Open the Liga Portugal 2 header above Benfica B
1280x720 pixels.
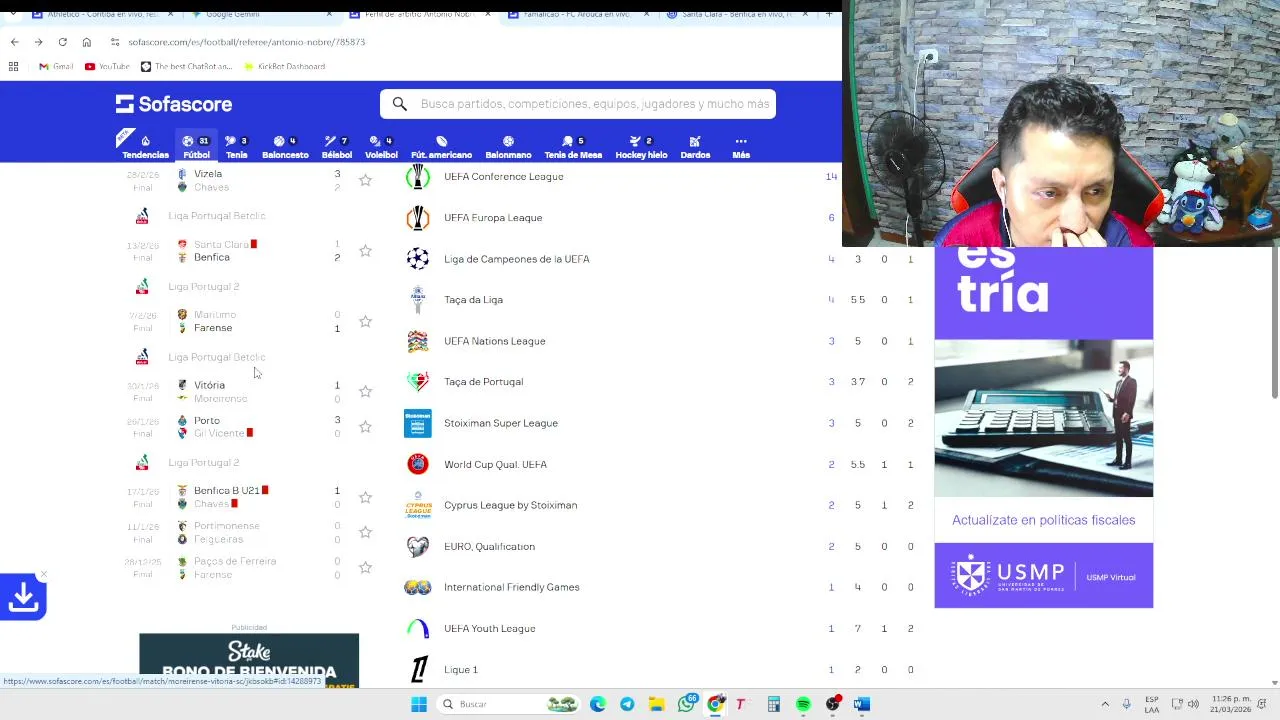pyautogui.click(x=203, y=463)
